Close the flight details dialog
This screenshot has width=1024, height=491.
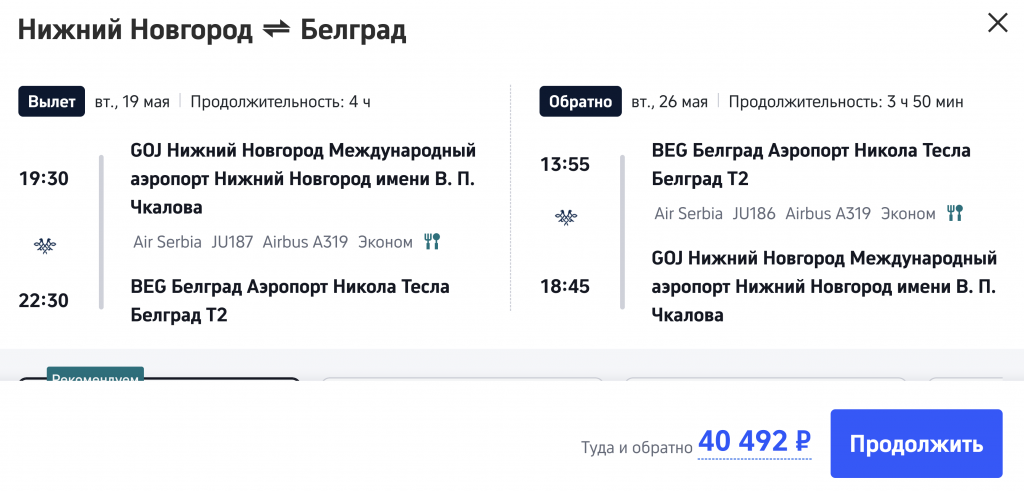click(997, 23)
